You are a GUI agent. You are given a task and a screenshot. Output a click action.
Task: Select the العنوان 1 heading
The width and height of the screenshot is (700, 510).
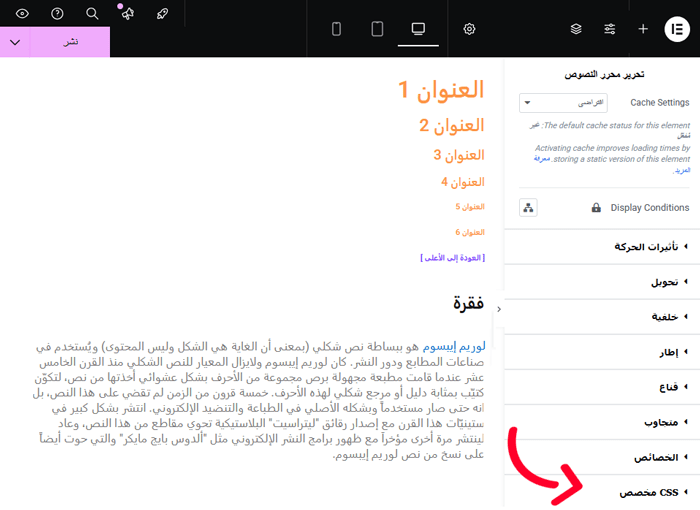coord(441,89)
